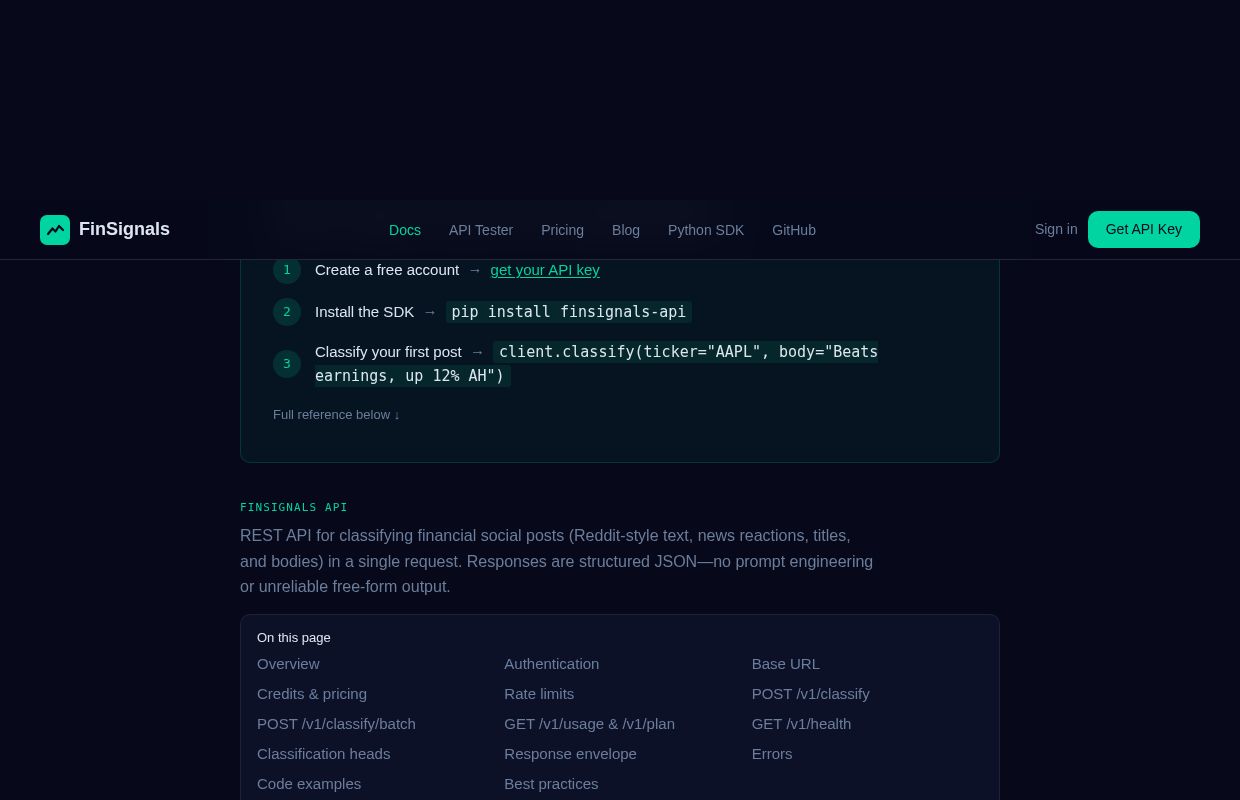
Task: Jump to Response envelope section
Action: (570, 754)
